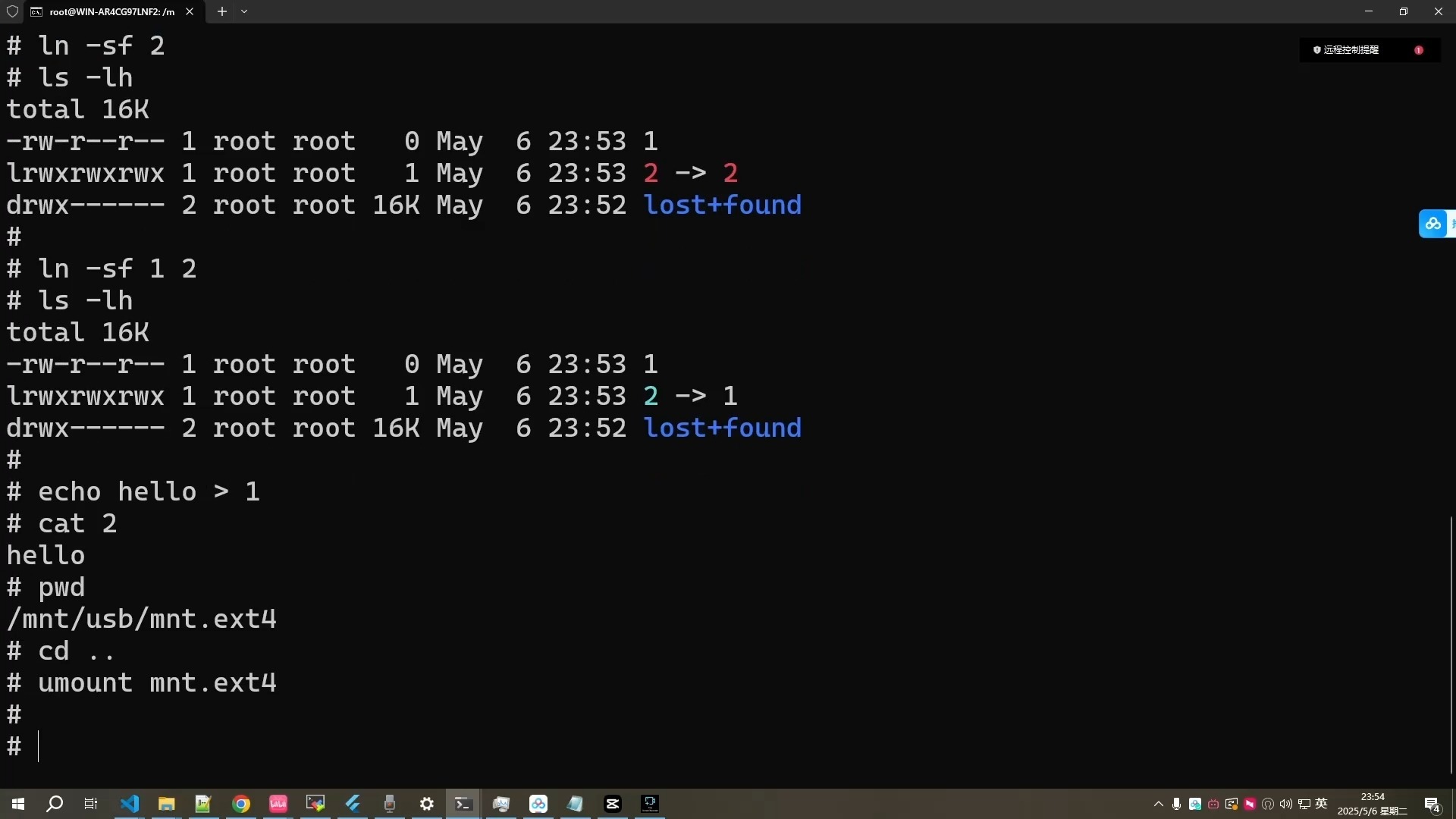Image resolution: width=1456 pixels, height=819 pixels.
Task: Open network status tray icon
Action: pyautogui.click(x=1304, y=804)
